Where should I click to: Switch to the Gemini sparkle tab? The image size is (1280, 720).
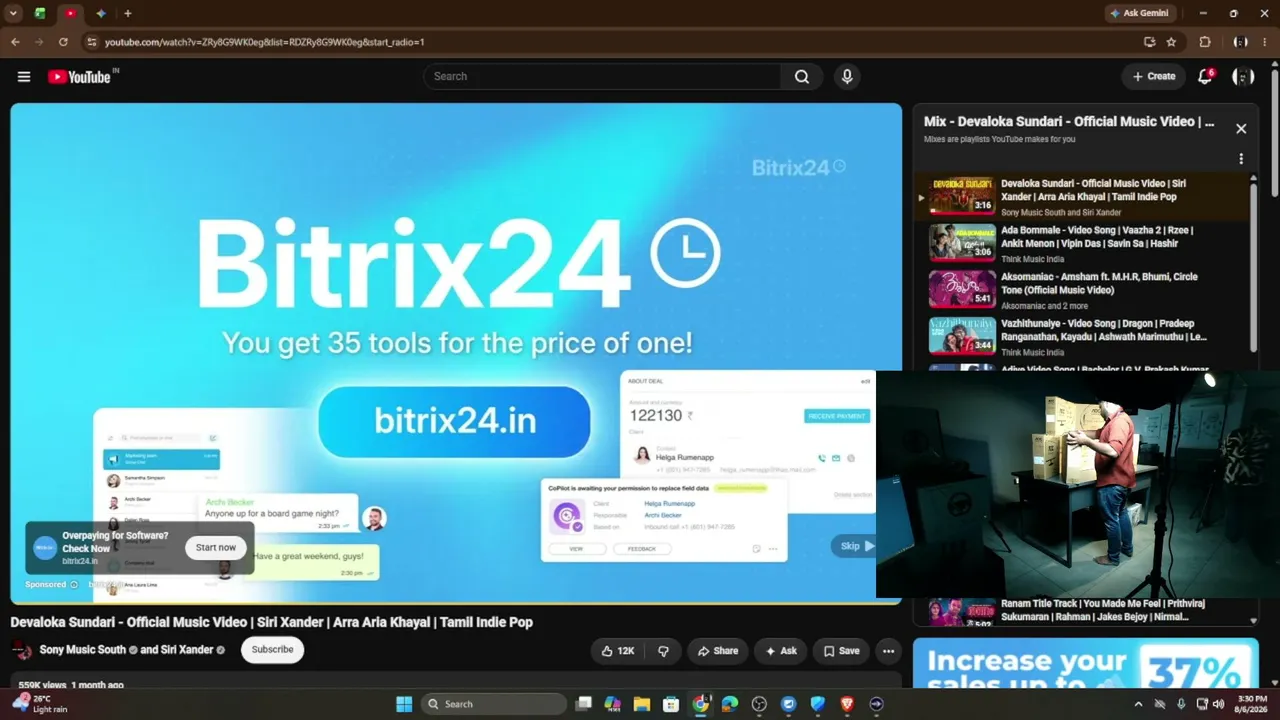[x=101, y=14]
